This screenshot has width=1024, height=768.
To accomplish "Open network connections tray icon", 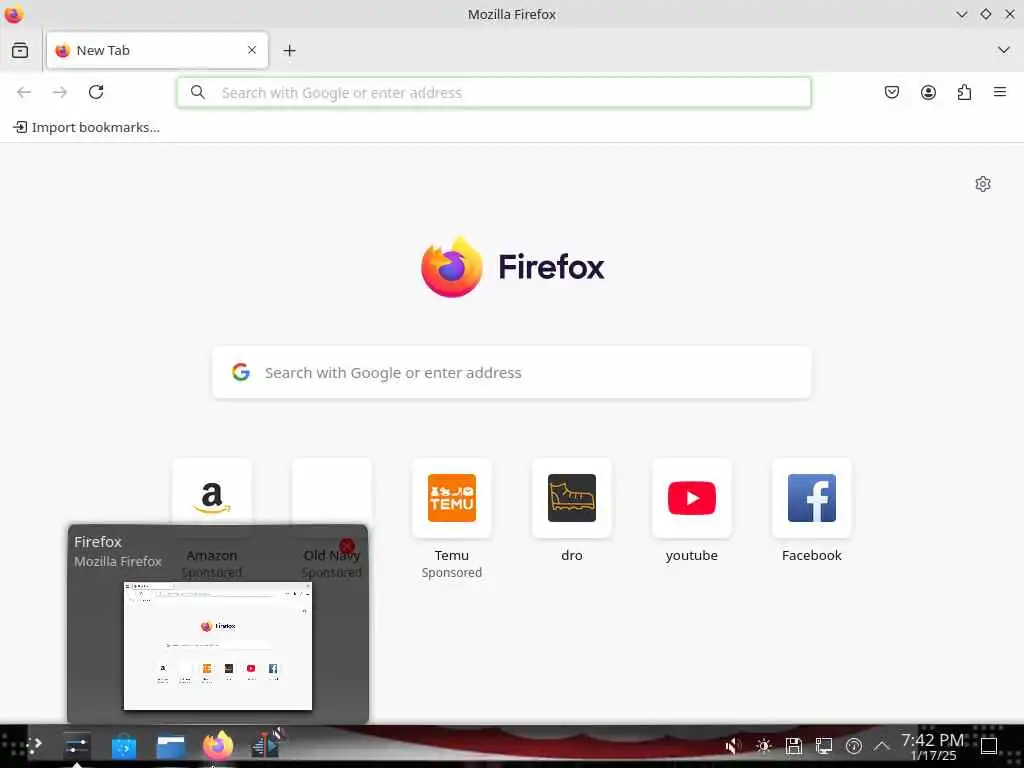I will pos(824,745).
